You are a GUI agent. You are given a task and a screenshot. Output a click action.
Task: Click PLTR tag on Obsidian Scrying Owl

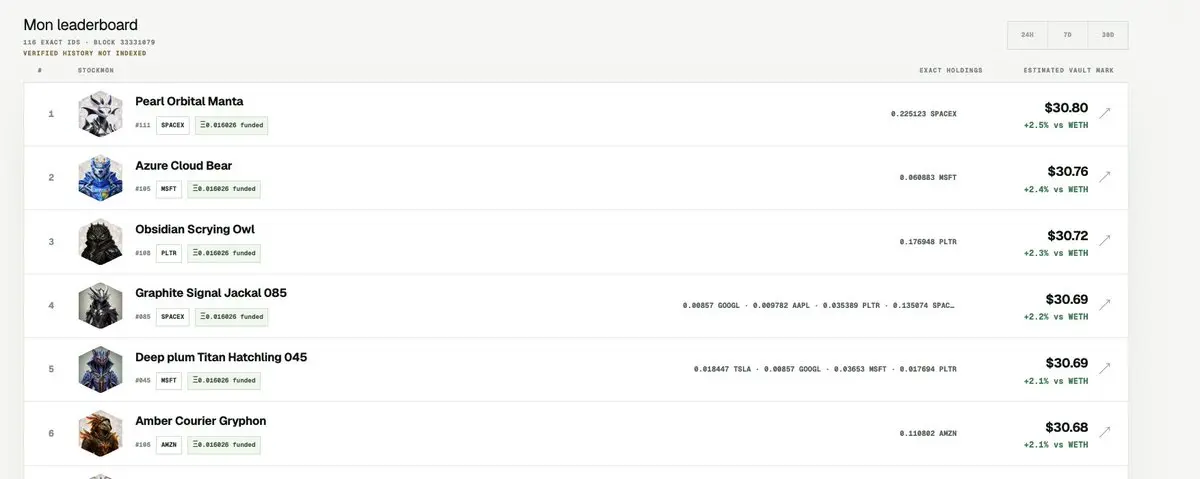(x=169, y=253)
